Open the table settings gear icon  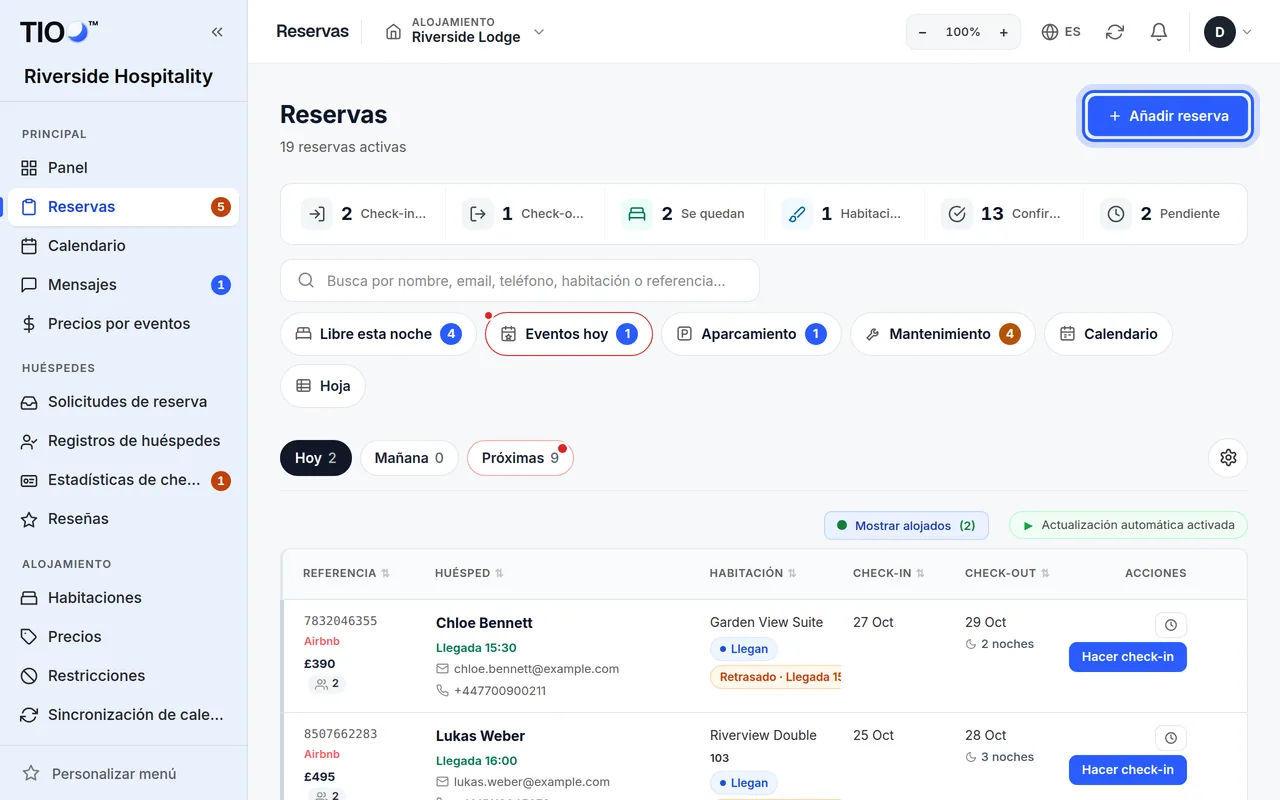coord(1228,458)
